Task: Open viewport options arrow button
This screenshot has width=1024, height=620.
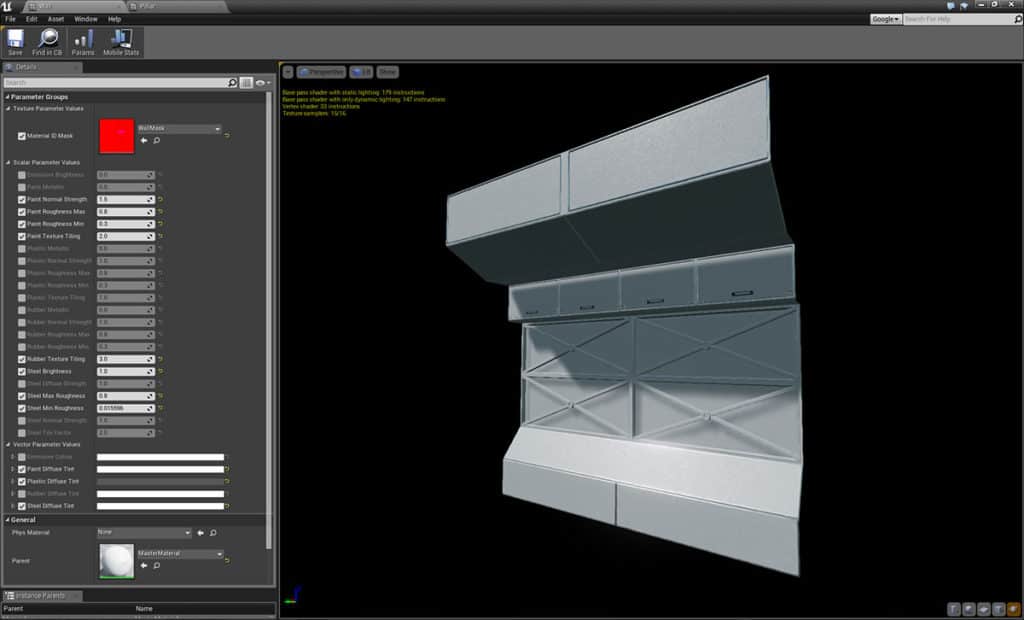Action: pos(288,72)
